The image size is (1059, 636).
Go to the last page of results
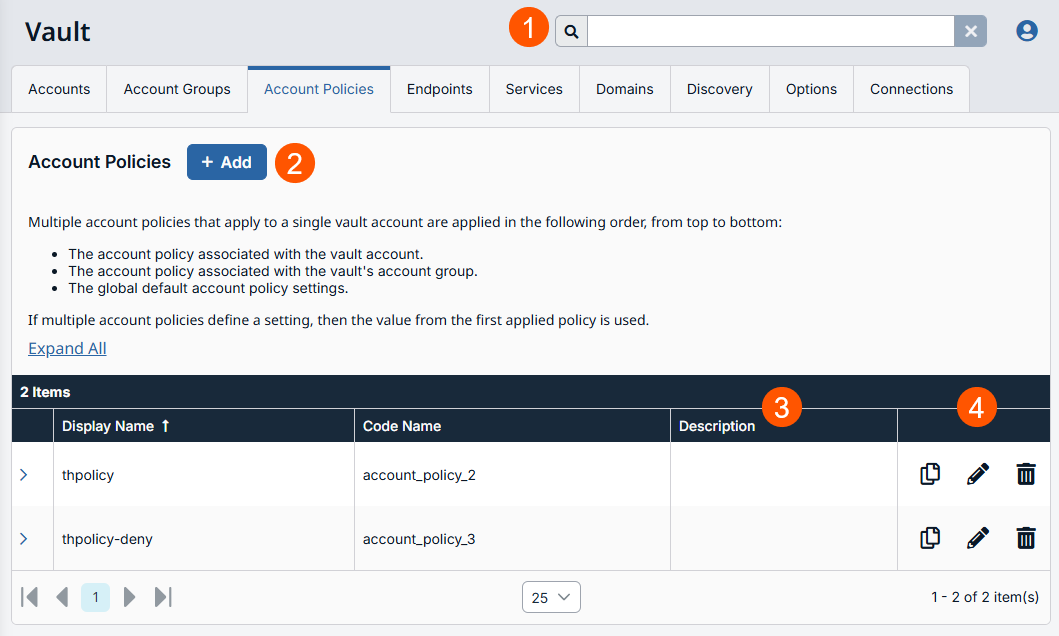coord(163,597)
